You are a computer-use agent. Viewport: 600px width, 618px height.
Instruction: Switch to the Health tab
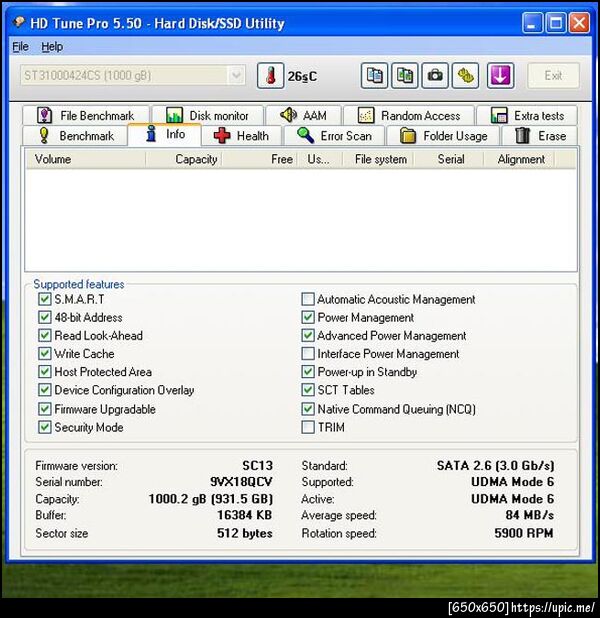pos(241,136)
